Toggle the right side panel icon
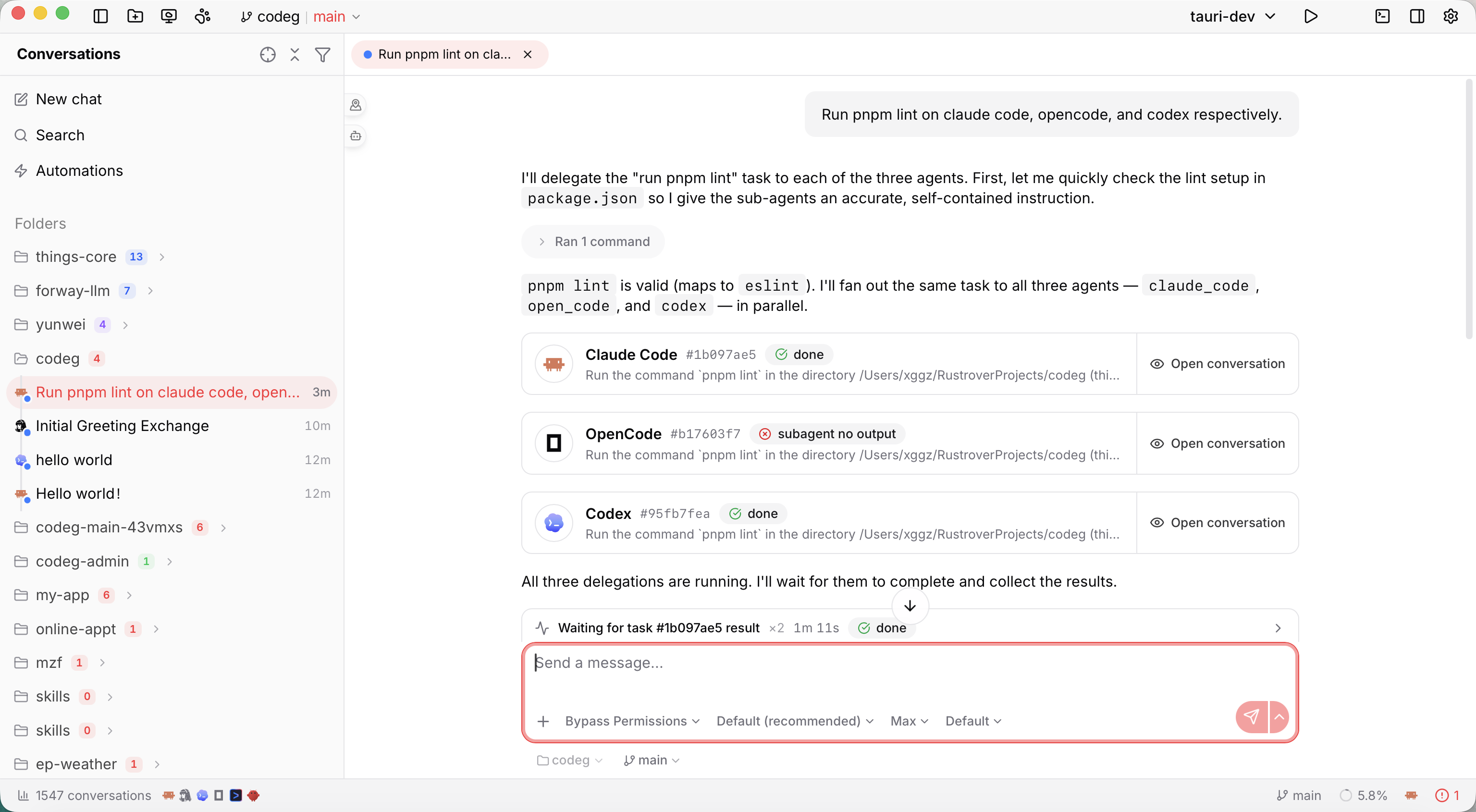The width and height of the screenshot is (1476, 812). pos(1416,17)
